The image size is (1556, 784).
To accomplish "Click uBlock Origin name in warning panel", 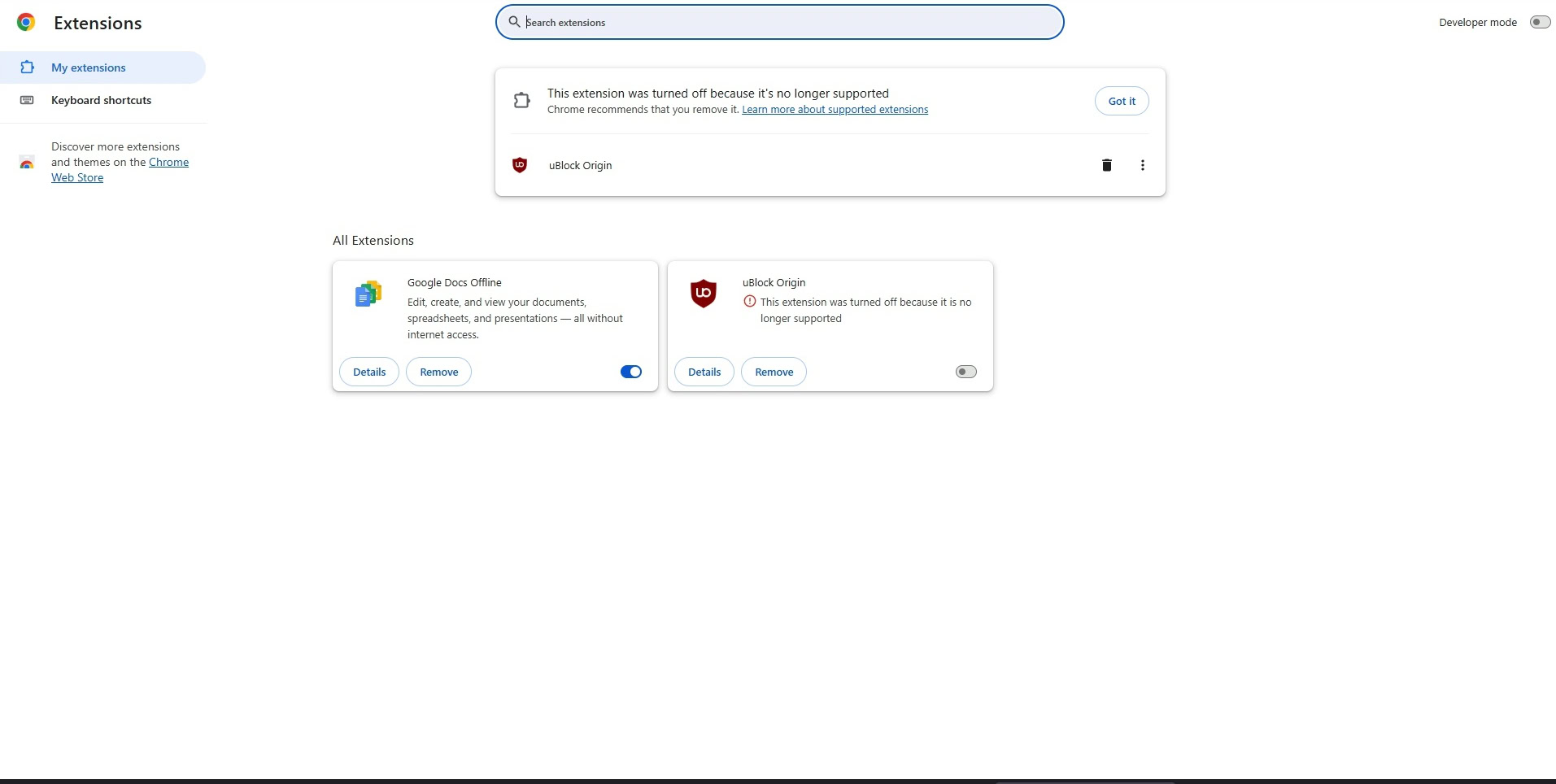I will coord(580,165).
